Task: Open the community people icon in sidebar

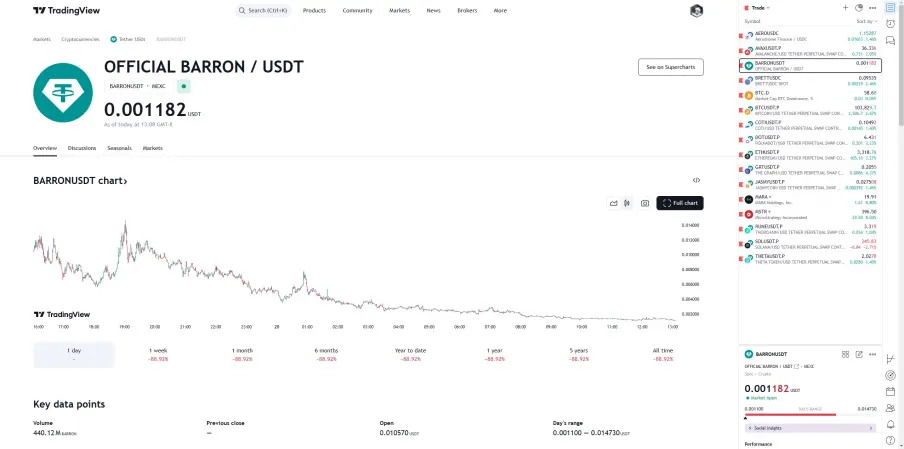Action: click(890, 408)
